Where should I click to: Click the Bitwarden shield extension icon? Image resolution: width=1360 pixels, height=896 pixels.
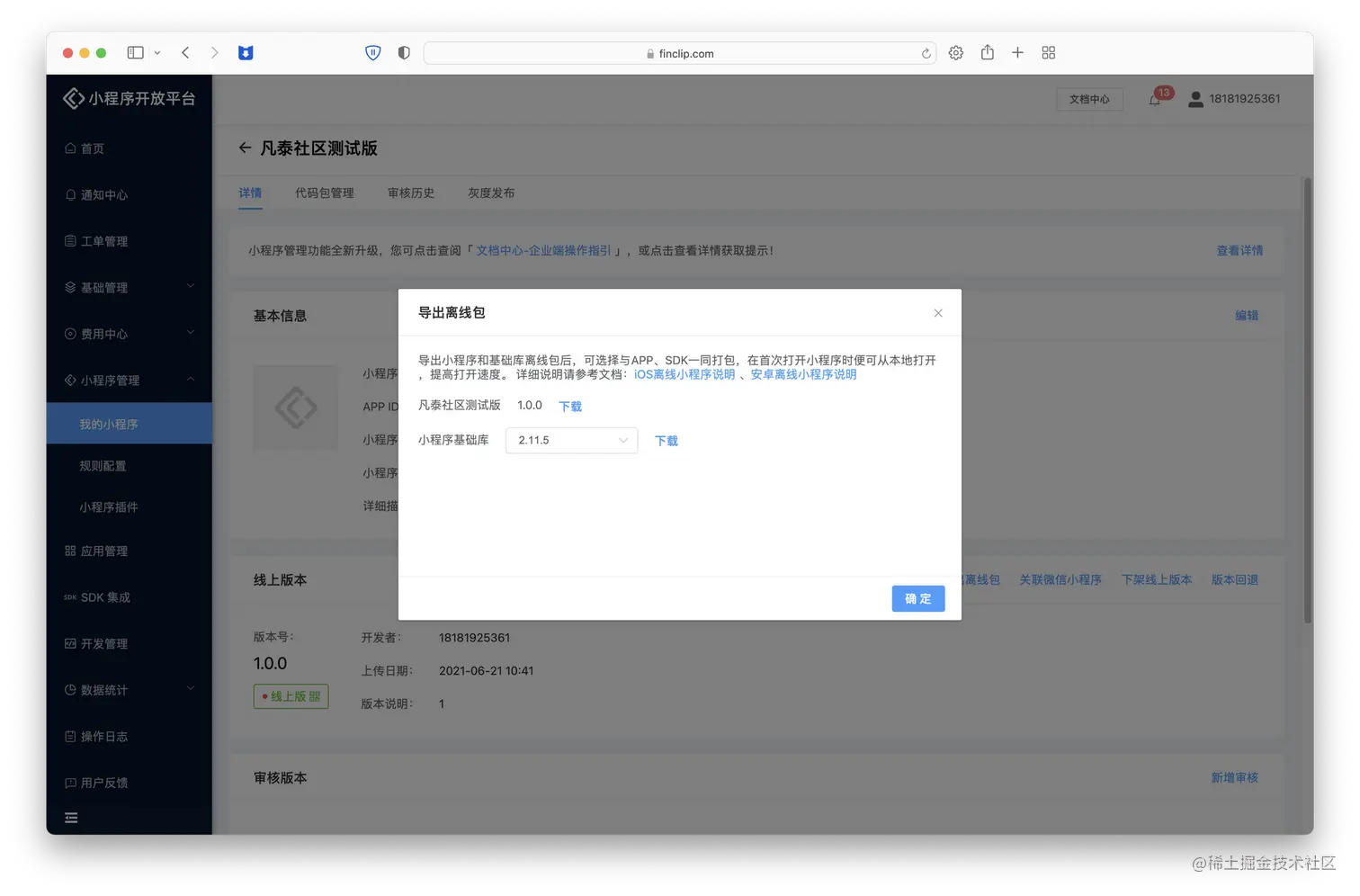[x=246, y=53]
